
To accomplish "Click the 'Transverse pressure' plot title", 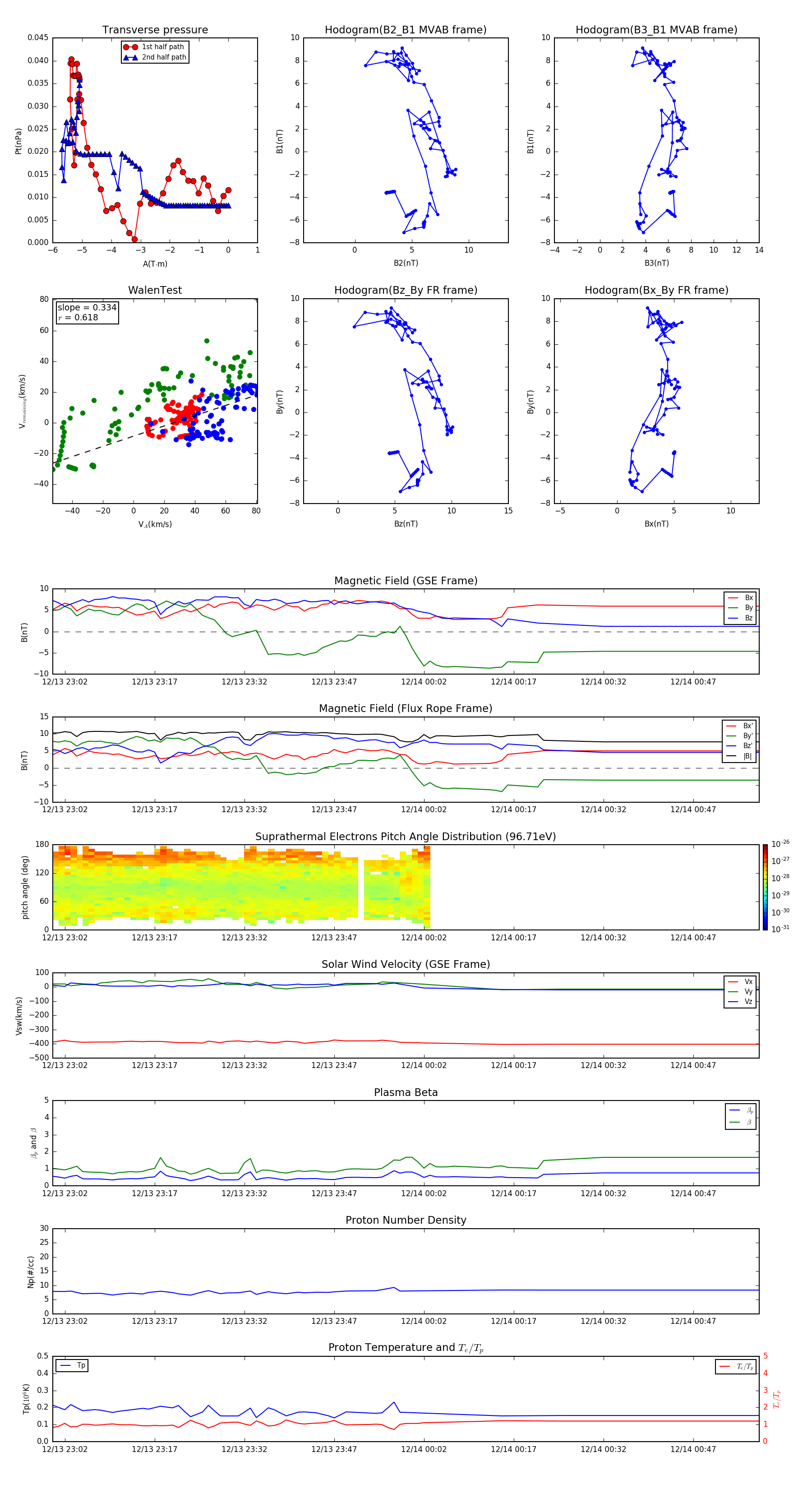I will coord(155,30).
